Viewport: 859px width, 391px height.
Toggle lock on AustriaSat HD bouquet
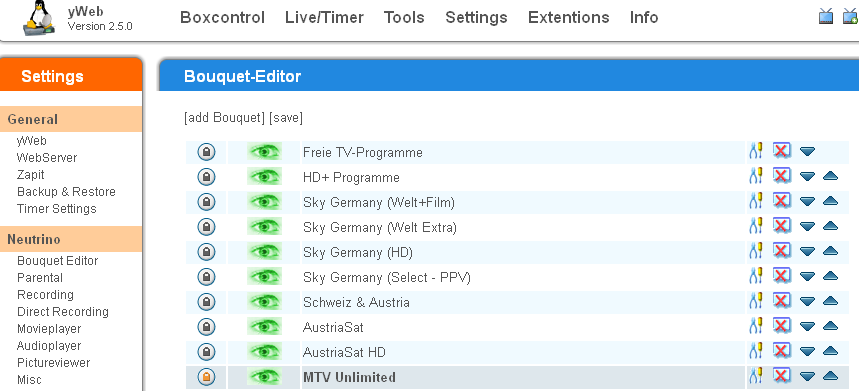[207, 352]
